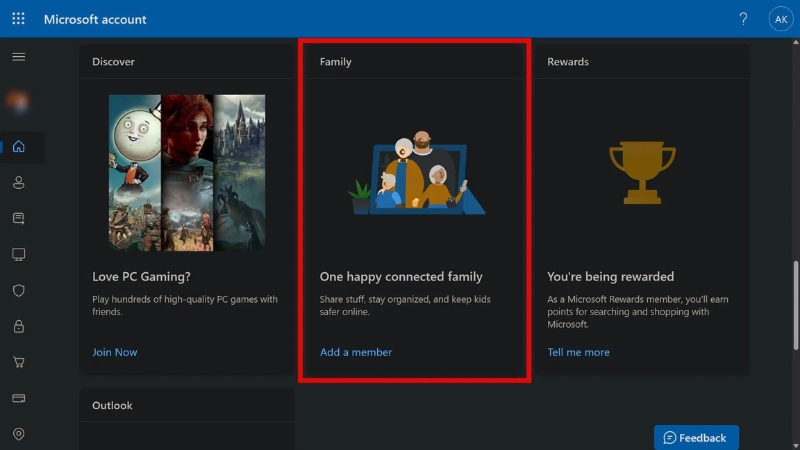This screenshot has height=450, width=800.
Task: Click the Microsoft account title
Action: click(x=95, y=19)
